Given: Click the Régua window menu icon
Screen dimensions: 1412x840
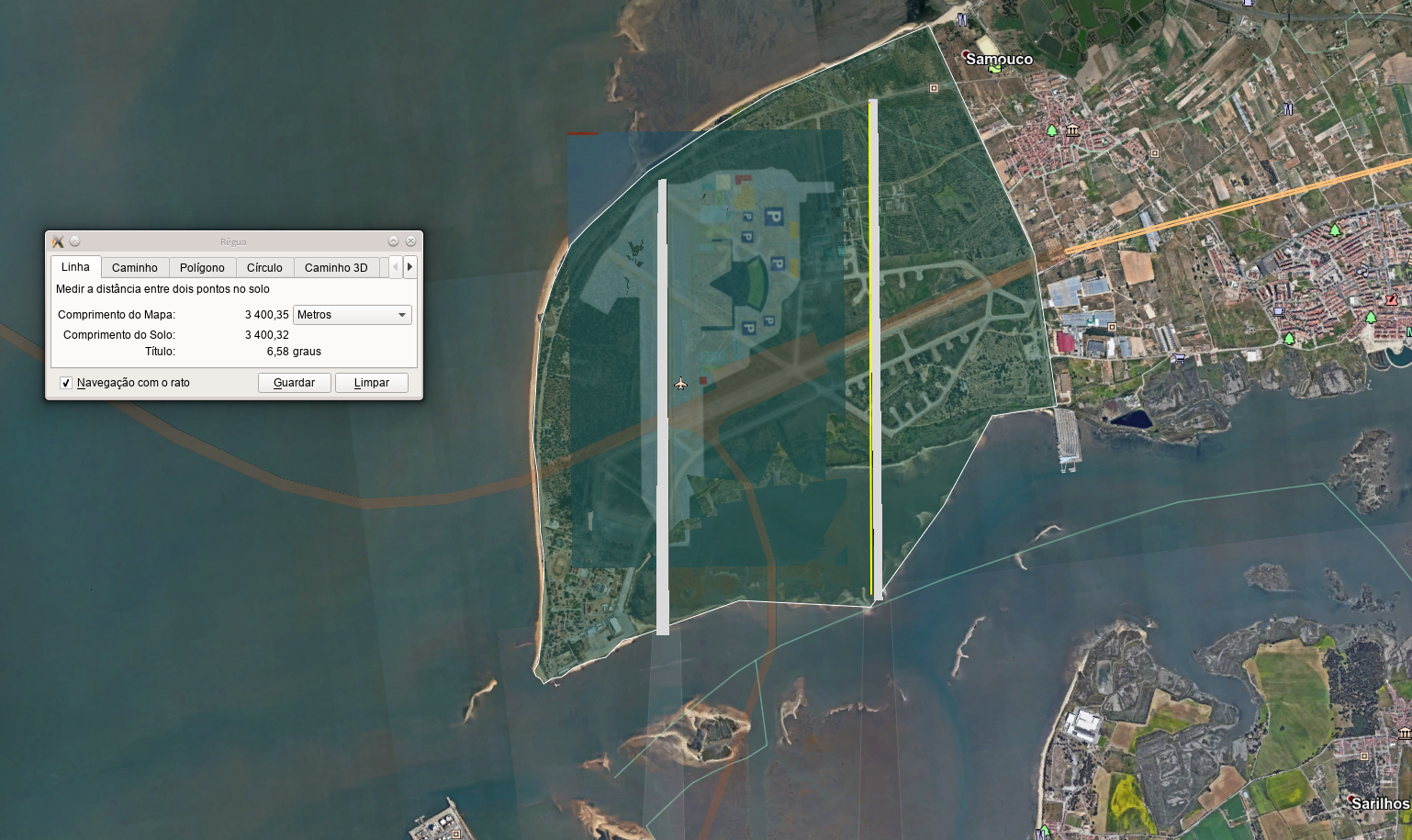Looking at the screenshot, I should coord(58,241).
